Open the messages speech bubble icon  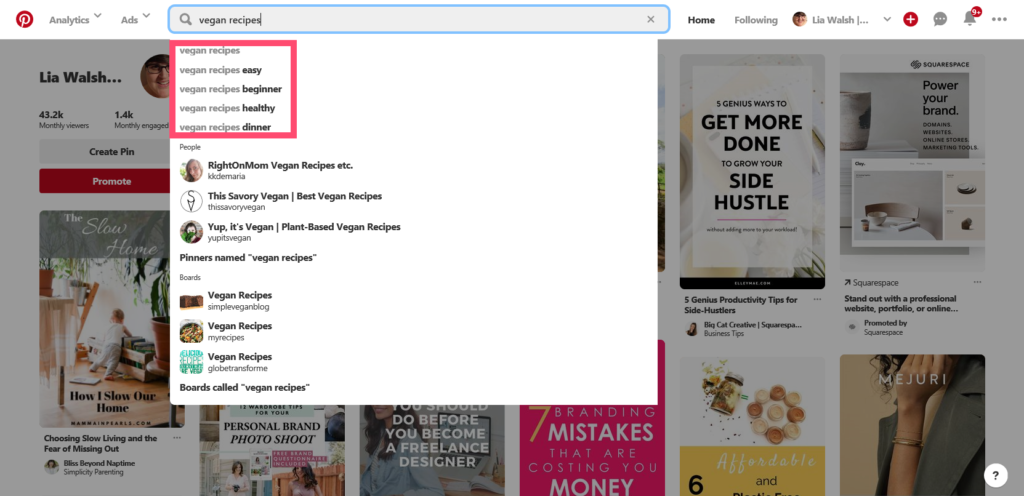(940, 20)
